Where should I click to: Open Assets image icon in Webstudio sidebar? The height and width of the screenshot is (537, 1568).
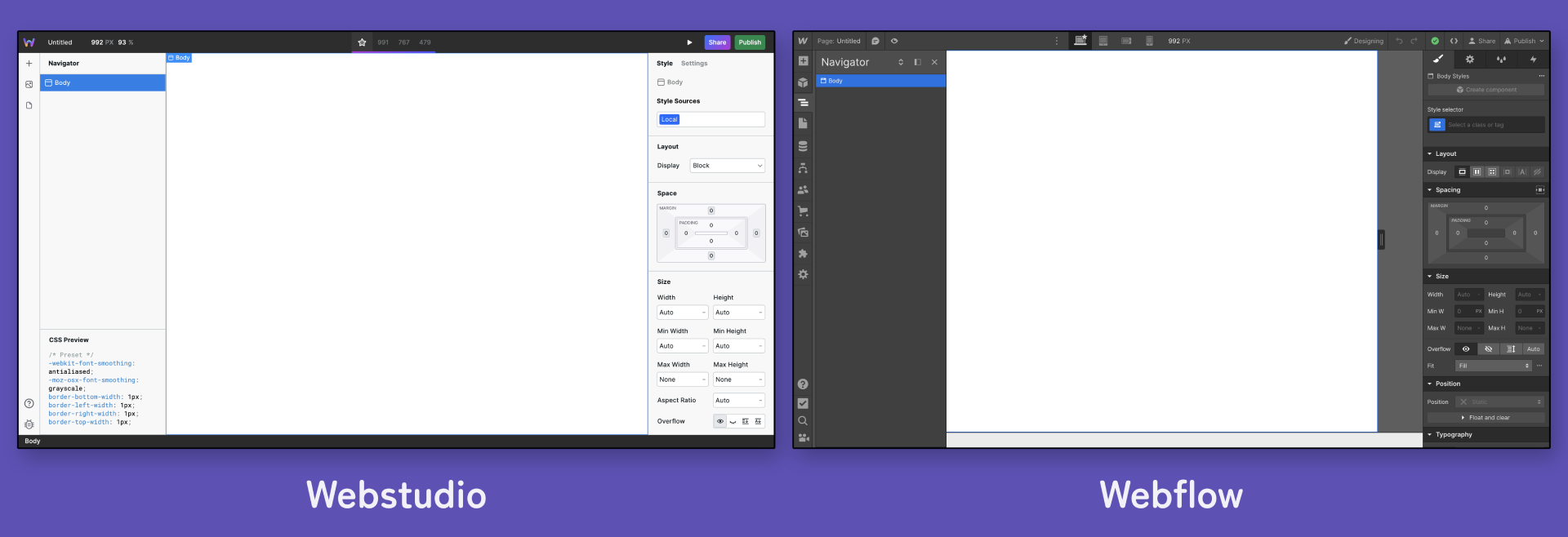point(29,84)
